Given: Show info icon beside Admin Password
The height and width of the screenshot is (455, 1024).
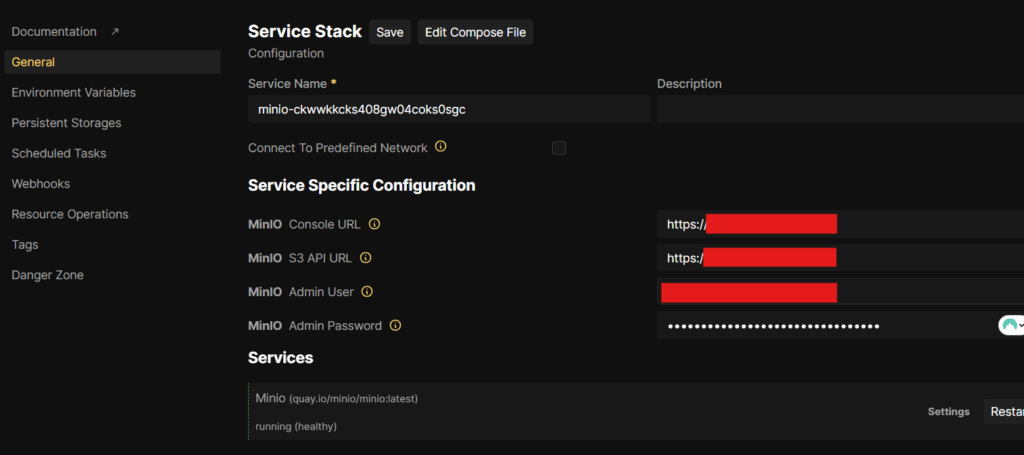Looking at the screenshot, I should [x=395, y=325].
